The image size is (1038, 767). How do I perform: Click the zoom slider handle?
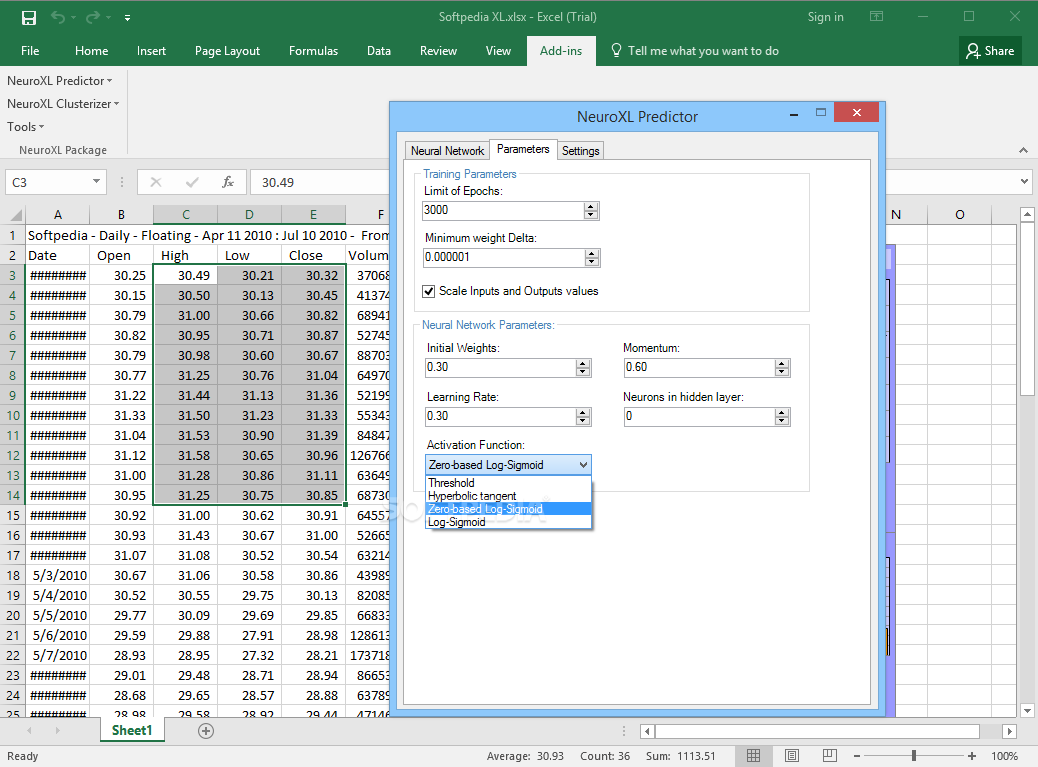914,756
